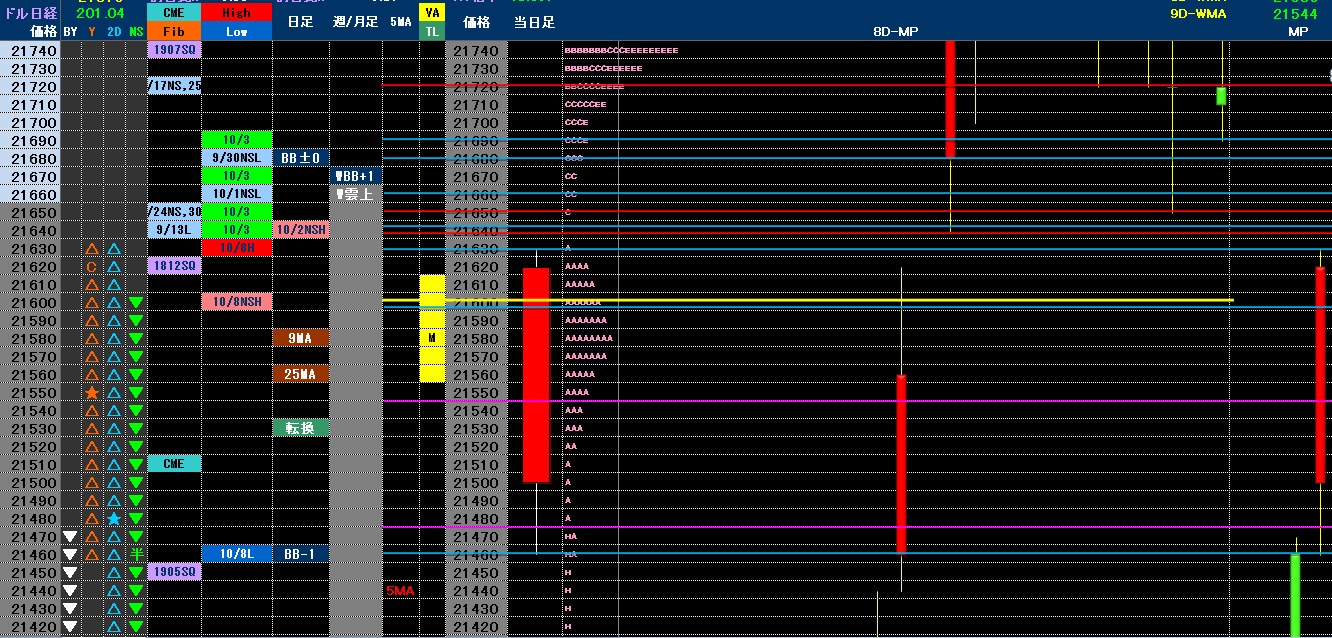Click the 1812SQ purple label
The width and height of the screenshot is (1332, 638).
tap(174, 266)
